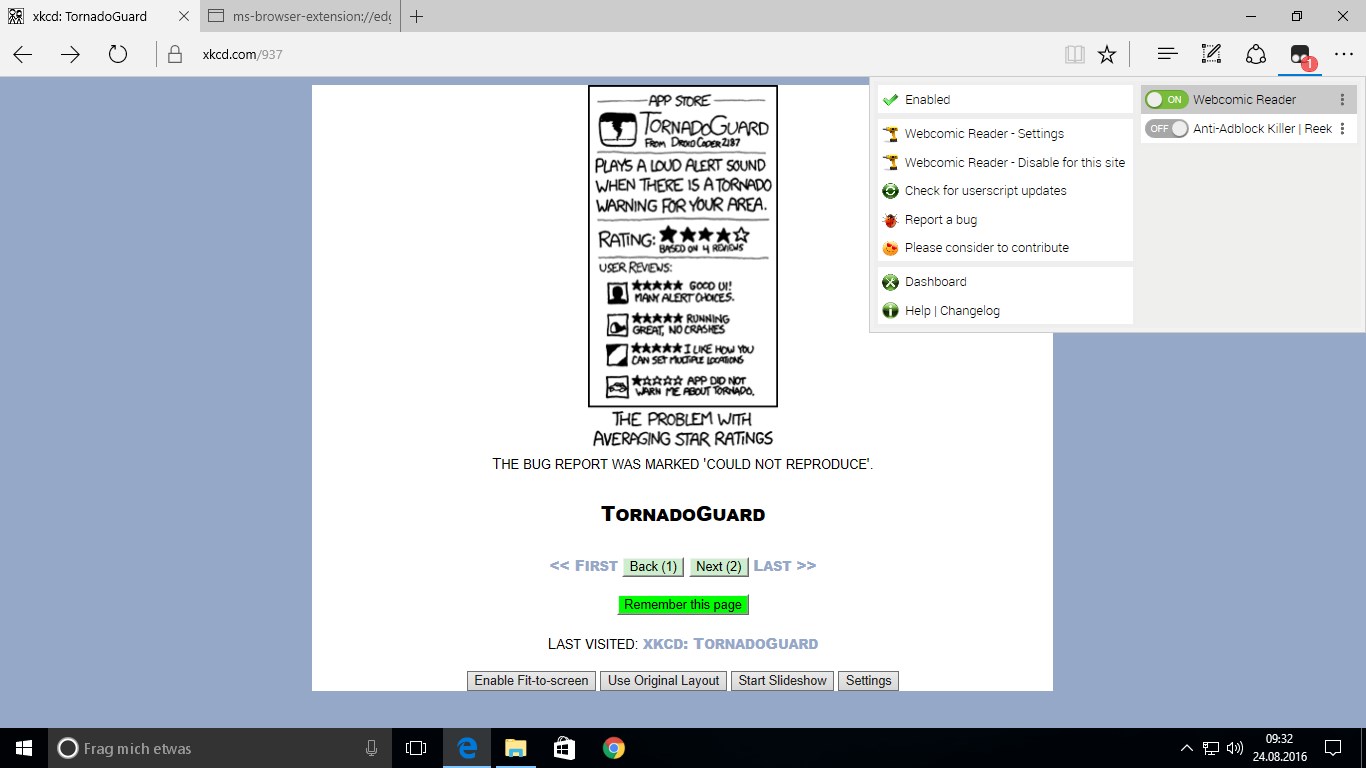Refresh the xkcd page

pos(118,55)
